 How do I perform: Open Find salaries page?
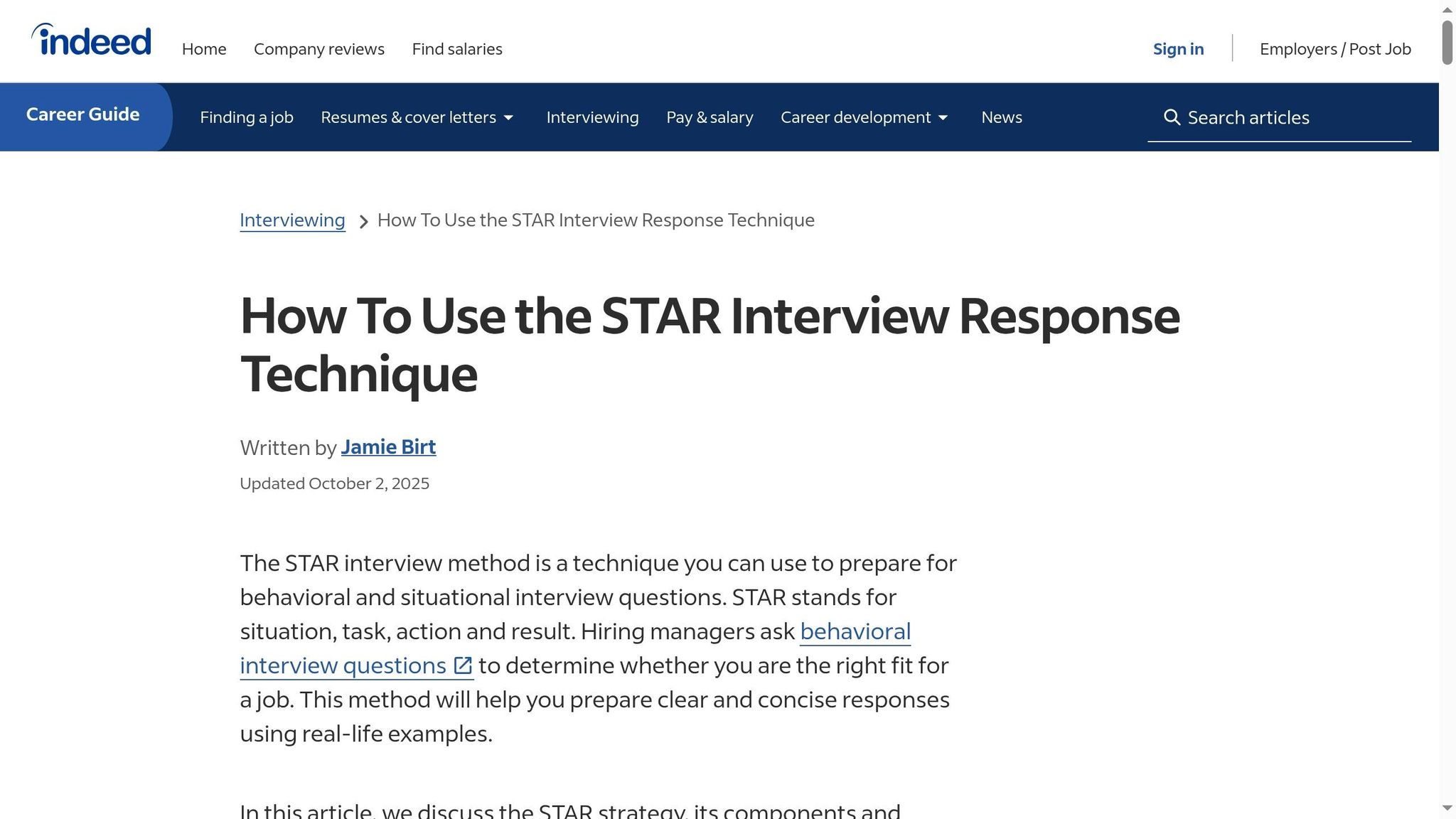[x=457, y=49]
